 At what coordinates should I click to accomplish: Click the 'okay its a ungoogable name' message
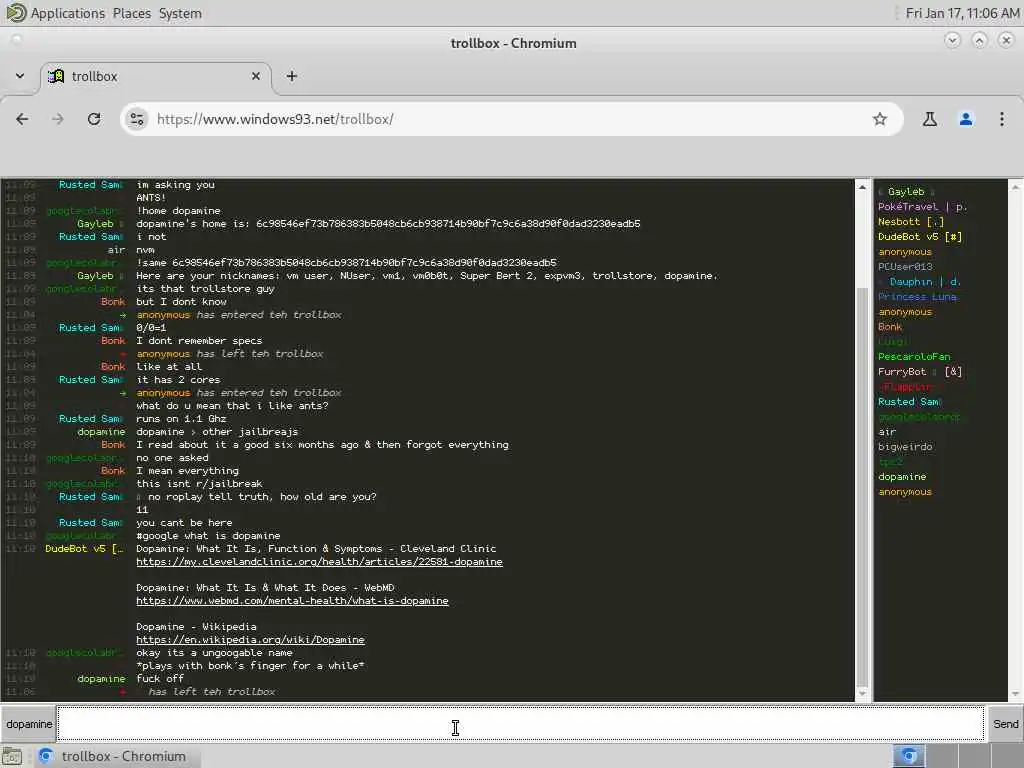pos(214,653)
